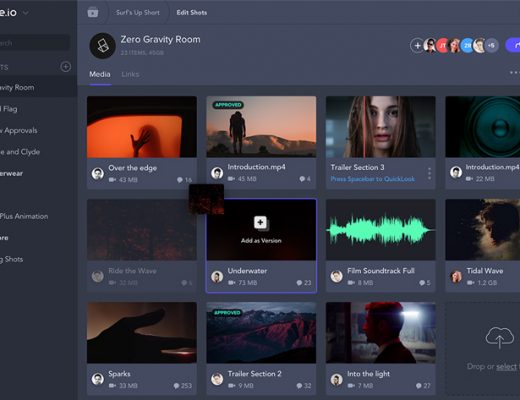Open the speaker Introduction.mp4 22 MB thumbnail
Screen dimensions: 520x400
point(483,127)
